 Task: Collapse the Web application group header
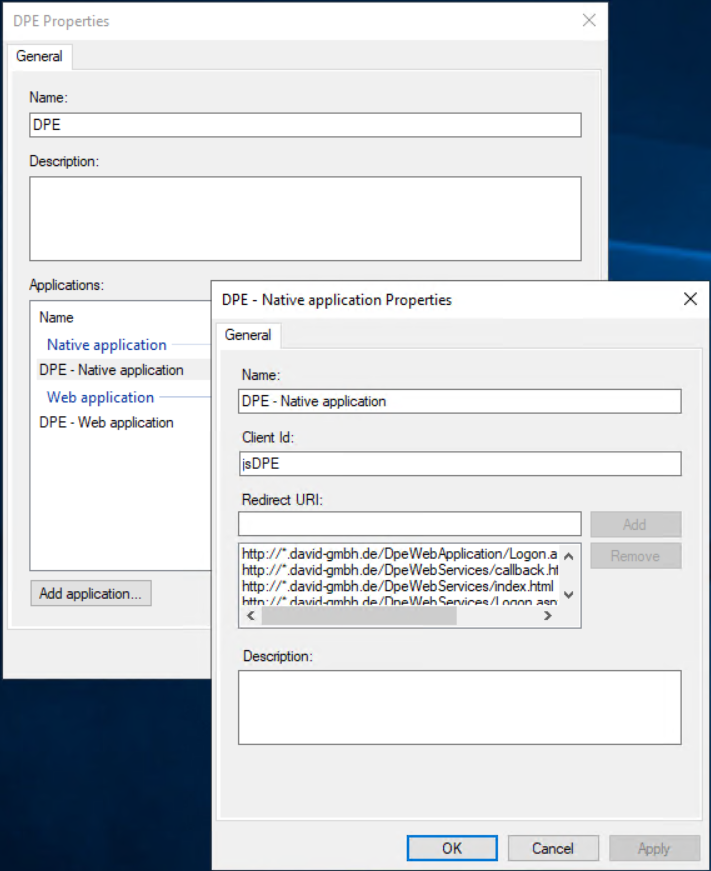100,397
